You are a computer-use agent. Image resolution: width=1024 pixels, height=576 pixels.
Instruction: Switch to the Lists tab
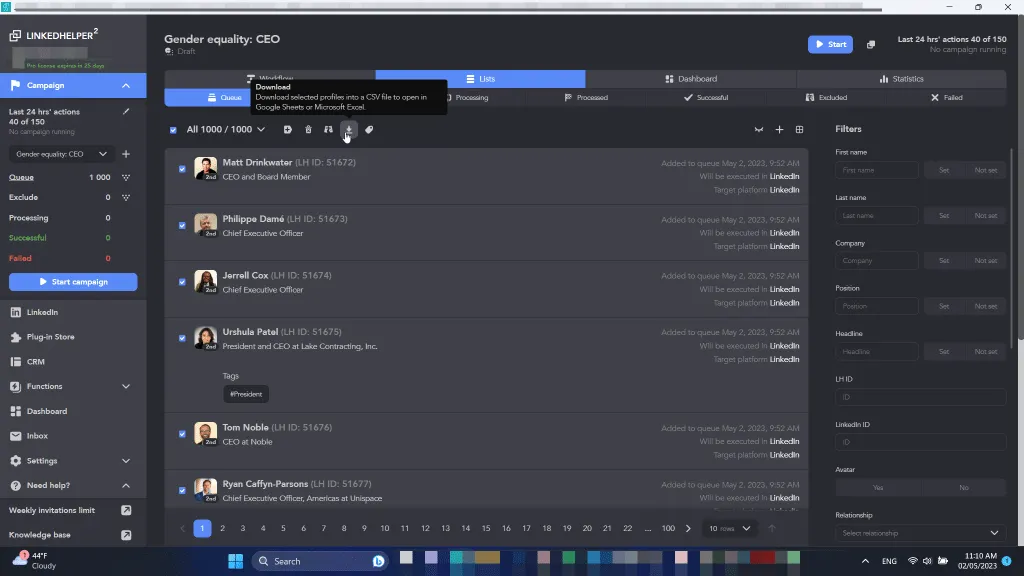(480, 79)
